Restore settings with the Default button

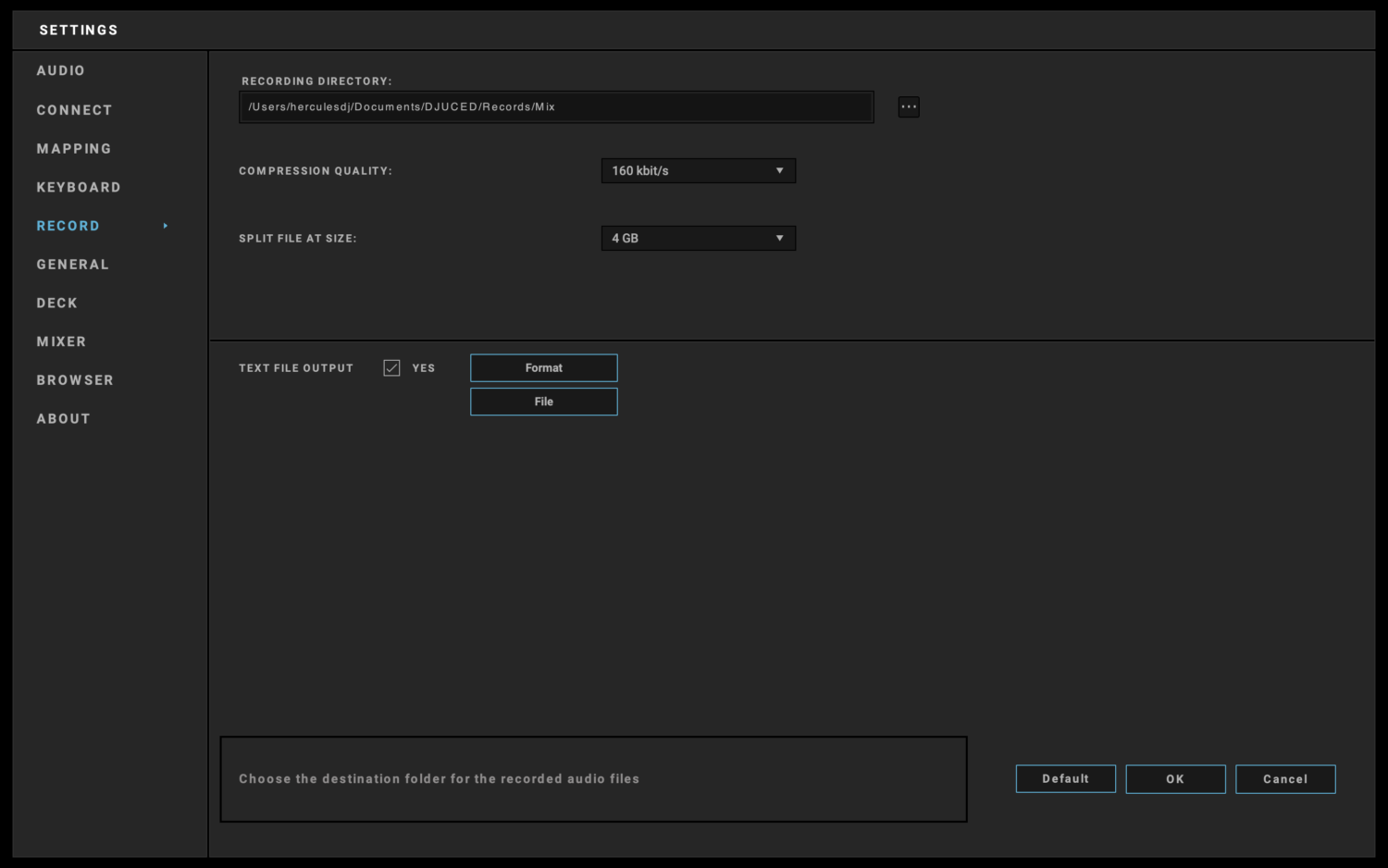[x=1065, y=778]
